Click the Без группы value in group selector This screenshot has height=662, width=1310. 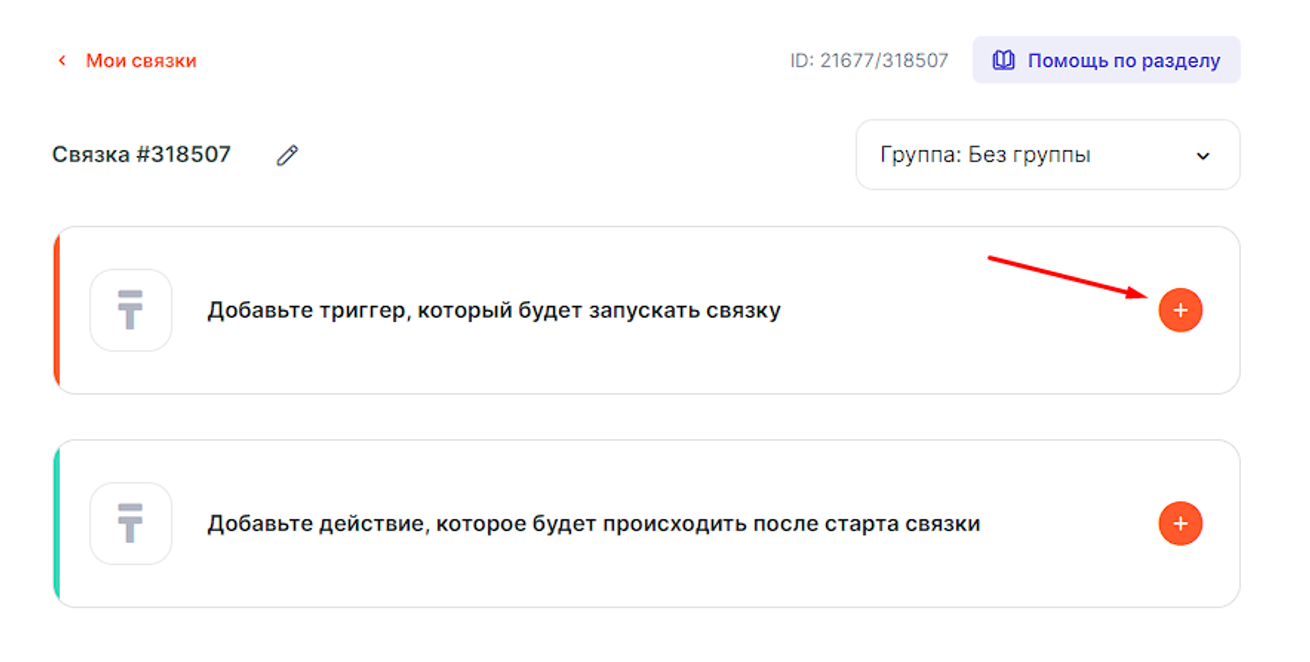[x=1030, y=155]
